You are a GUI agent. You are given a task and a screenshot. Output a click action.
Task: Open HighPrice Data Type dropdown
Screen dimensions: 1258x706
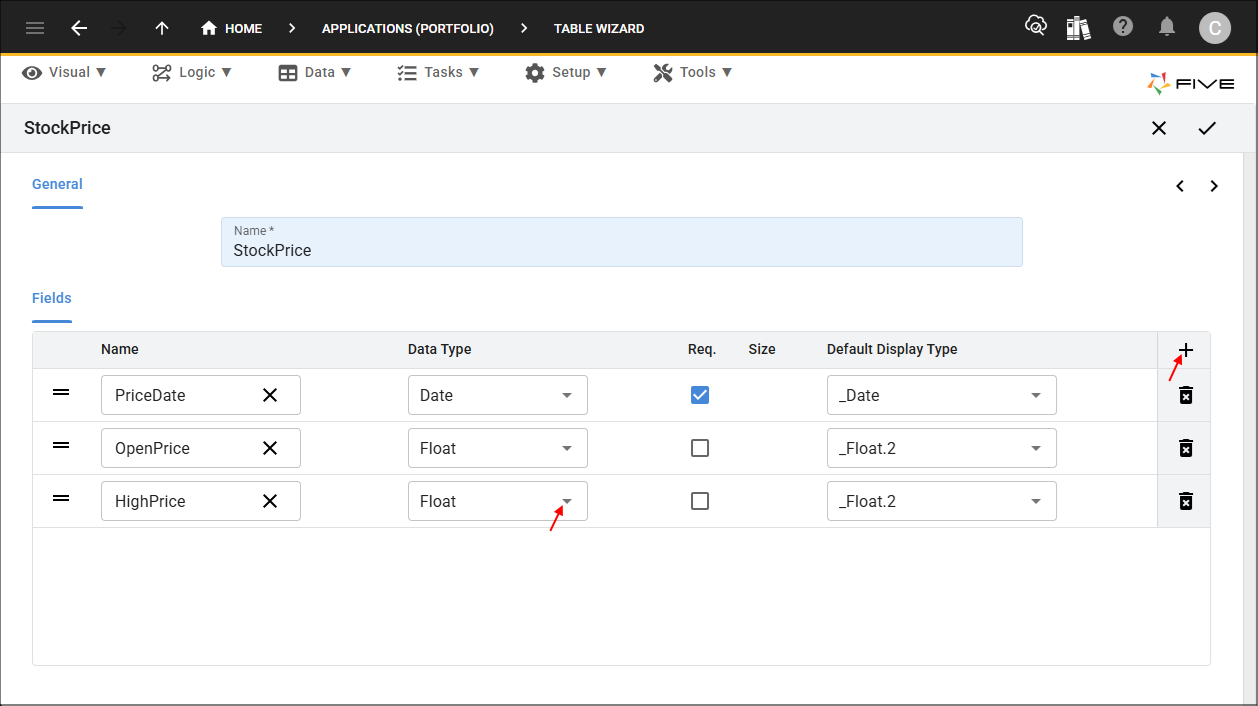(x=498, y=501)
